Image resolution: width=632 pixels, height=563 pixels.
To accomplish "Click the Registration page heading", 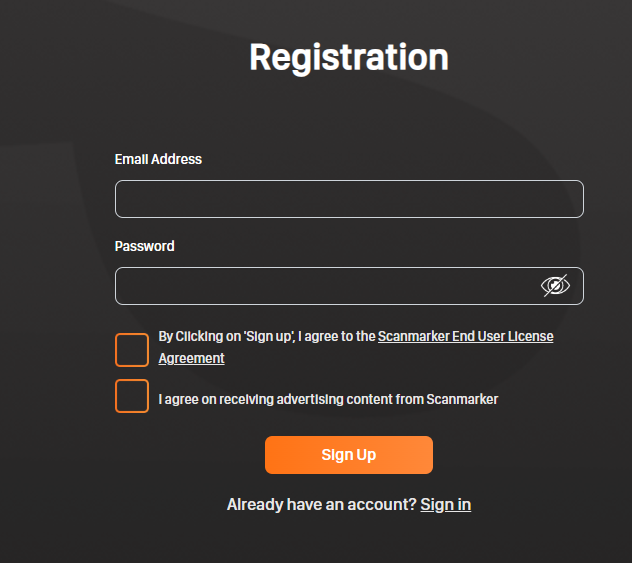I will [349, 57].
